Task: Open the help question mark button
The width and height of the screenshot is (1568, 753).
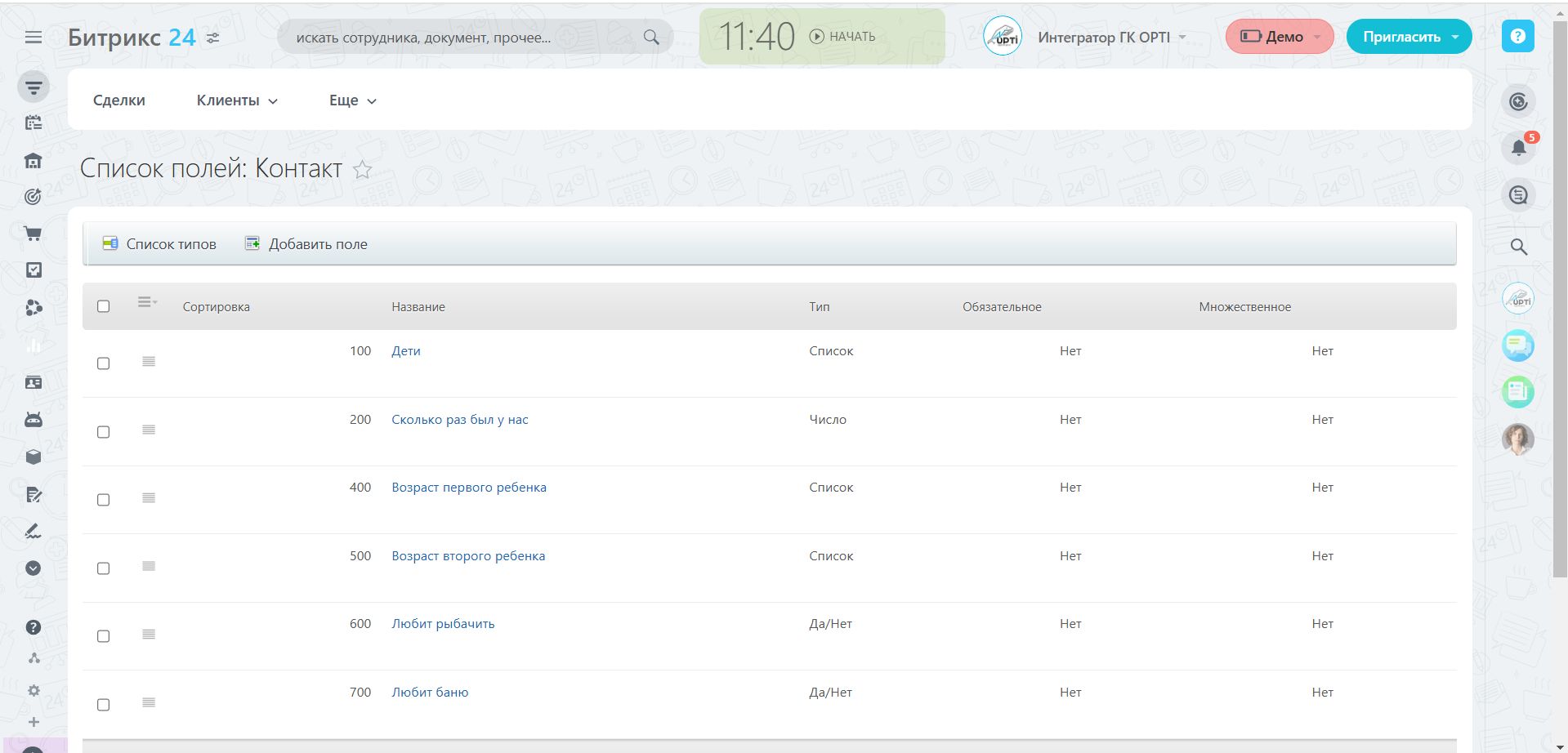Action: click(x=1517, y=37)
